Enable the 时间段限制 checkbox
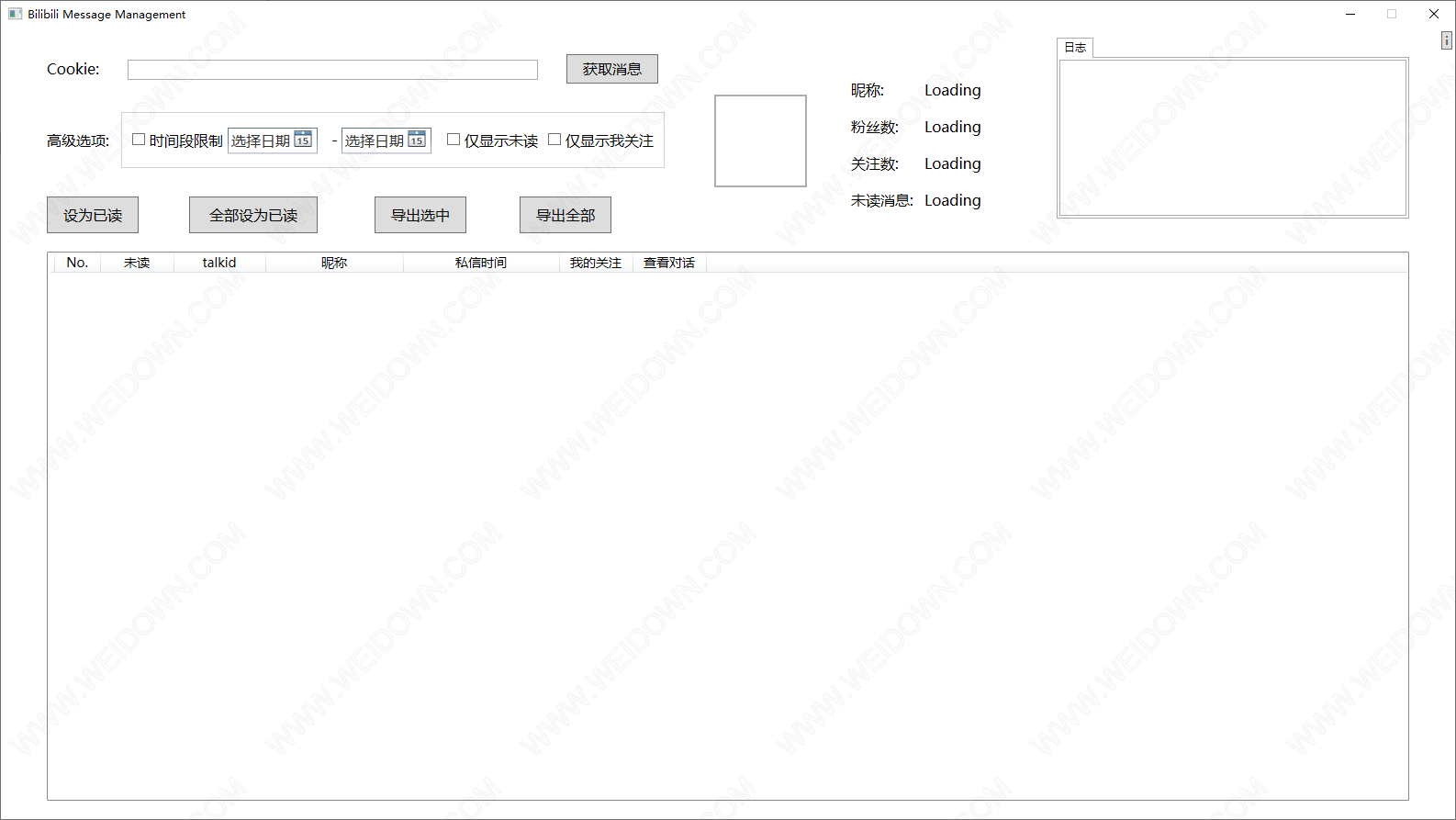The width and height of the screenshot is (1456, 820). tap(139, 140)
